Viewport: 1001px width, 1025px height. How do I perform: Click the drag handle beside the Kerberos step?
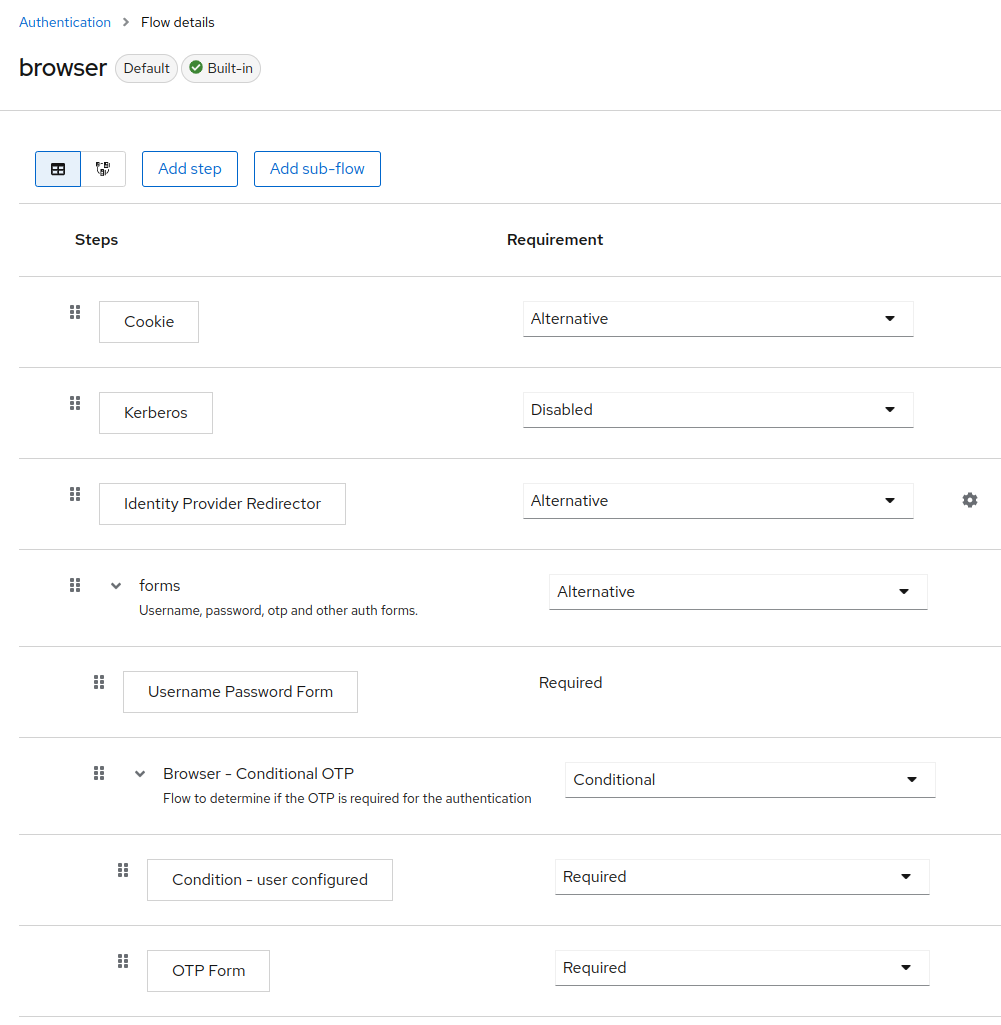(x=74, y=403)
